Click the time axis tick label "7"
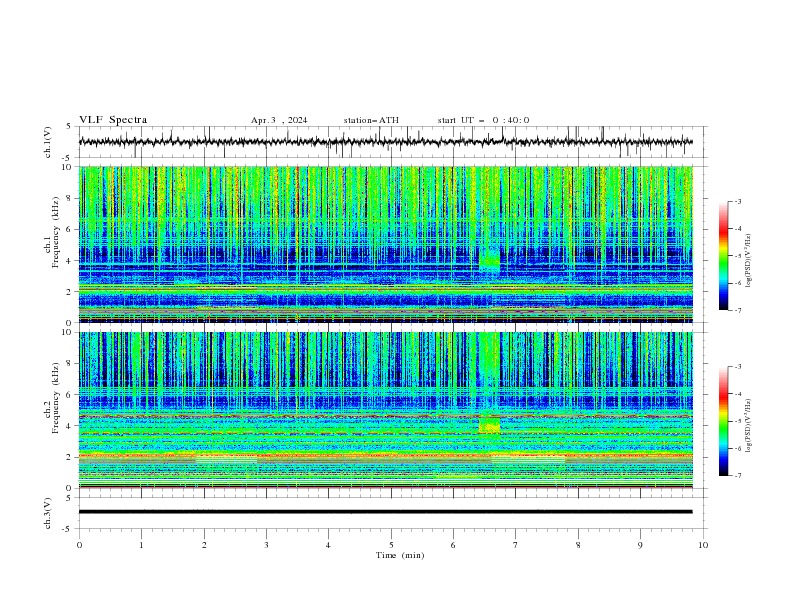Image resolution: width=792 pixels, height=612 pixels. tap(516, 545)
